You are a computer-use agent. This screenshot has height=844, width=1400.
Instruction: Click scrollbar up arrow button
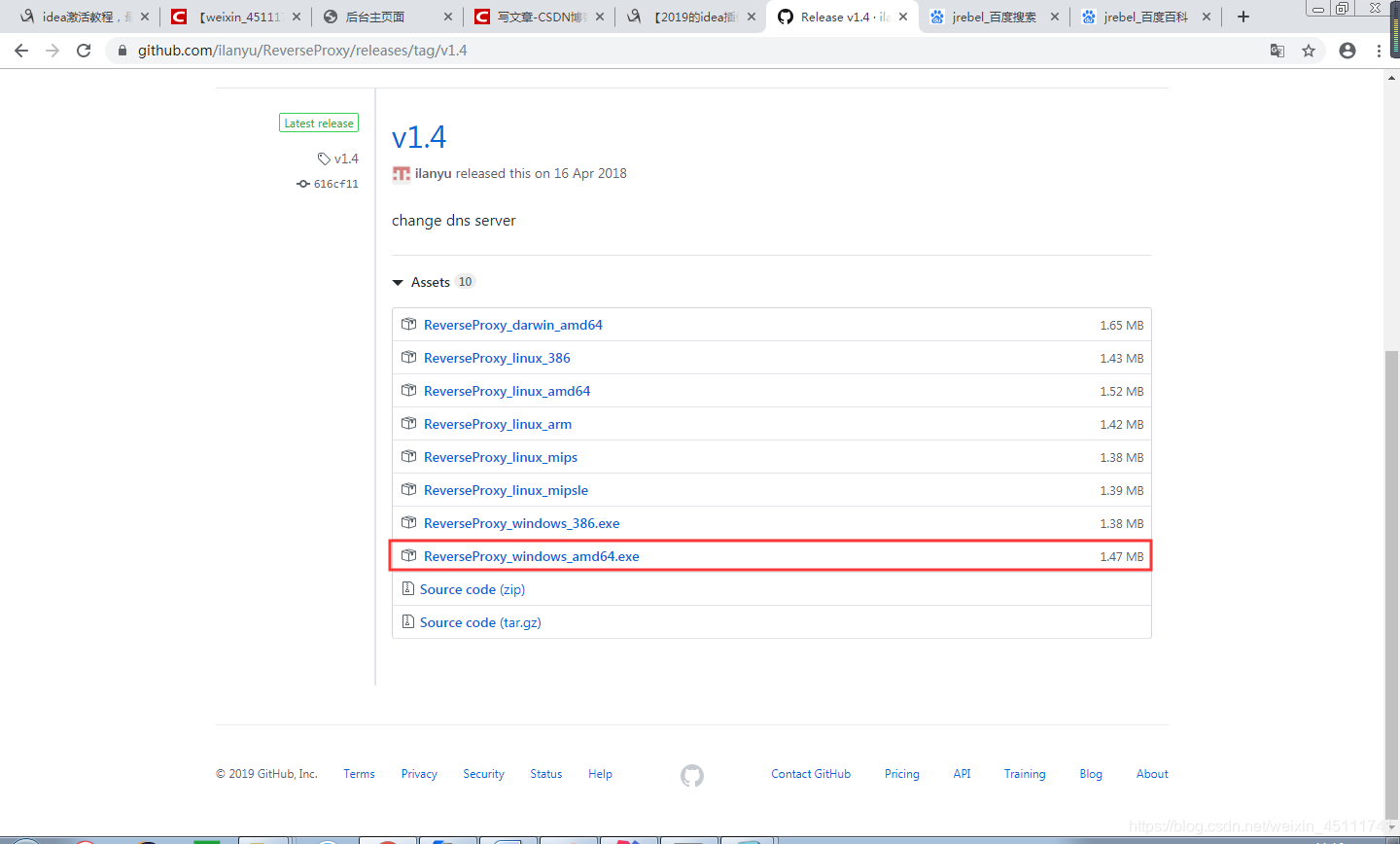[x=1391, y=78]
